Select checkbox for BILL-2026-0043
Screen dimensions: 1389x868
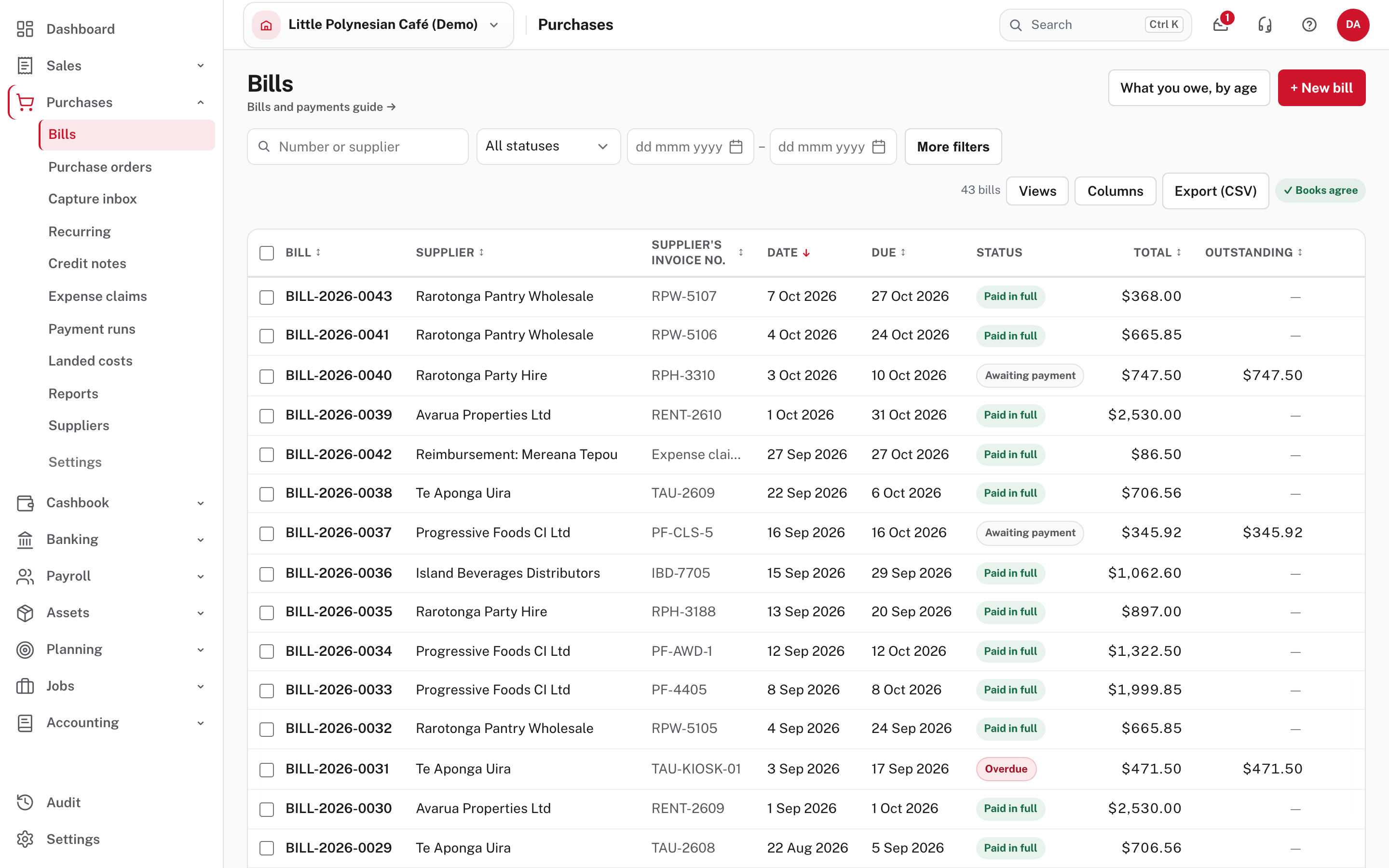[x=266, y=297]
